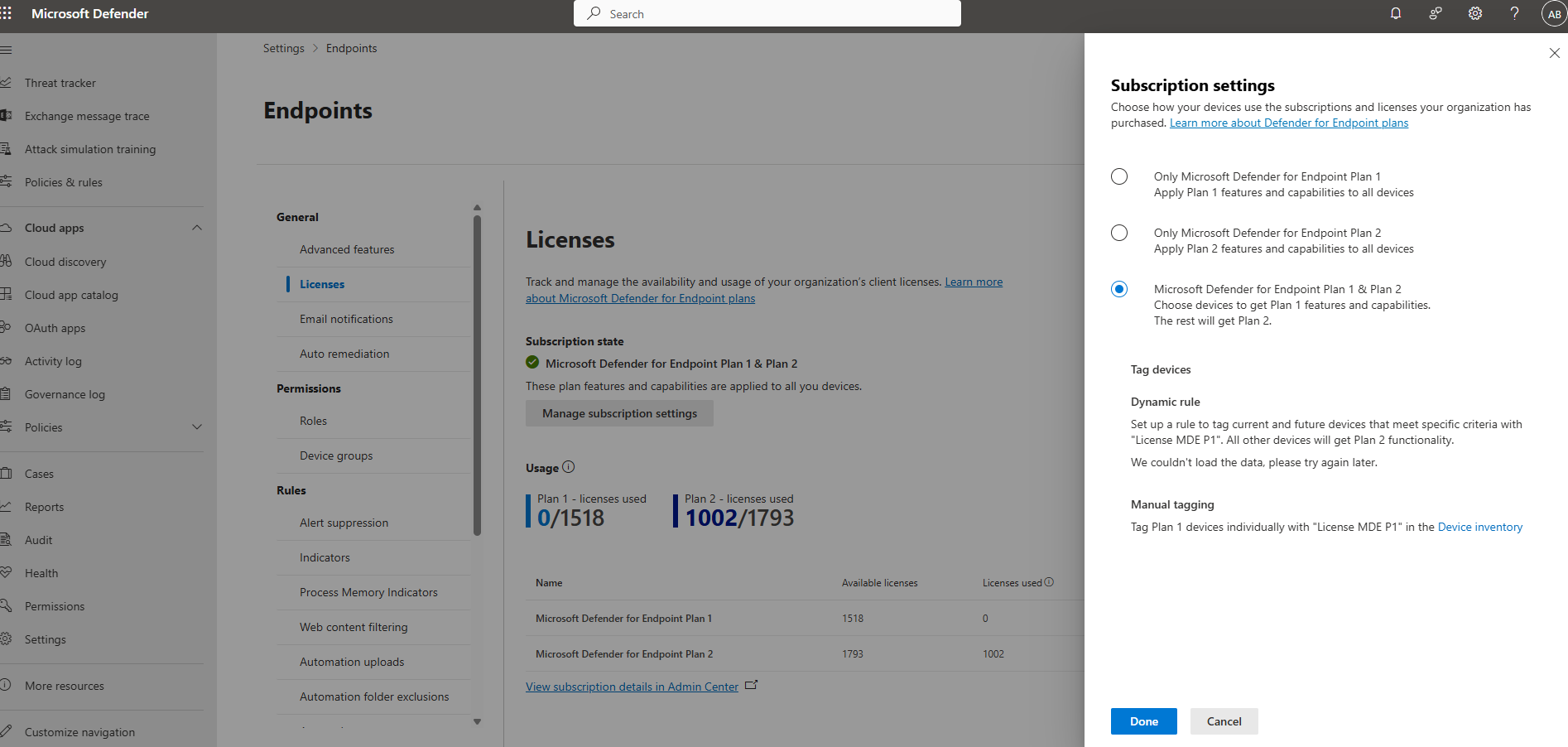Image resolution: width=1568 pixels, height=747 pixels.
Task: Open the notifications bell icon
Action: tap(1396, 13)
